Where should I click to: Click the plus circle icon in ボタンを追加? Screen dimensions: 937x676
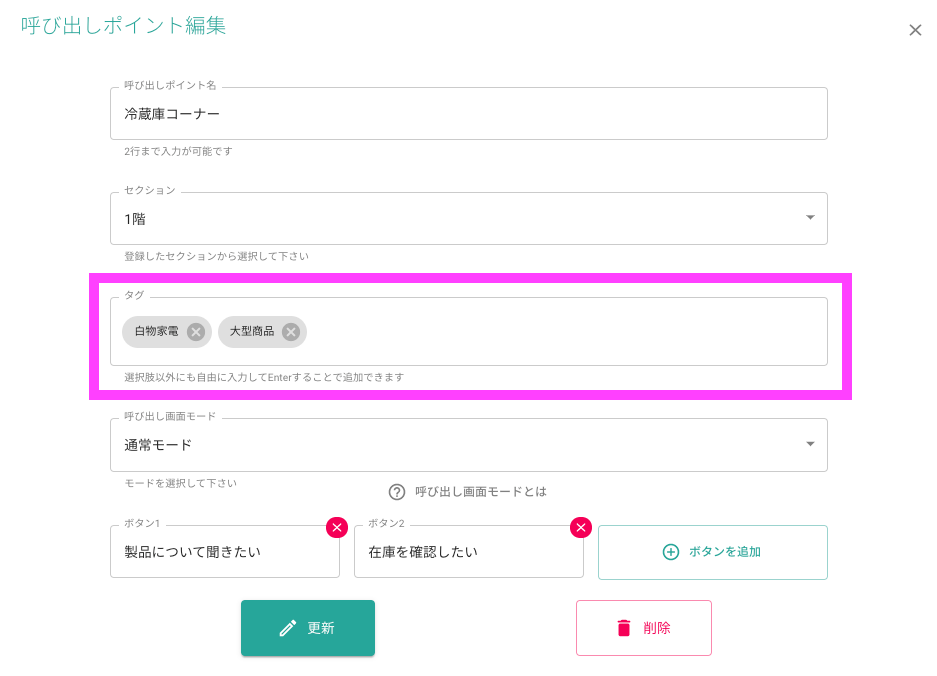point(671,552)
